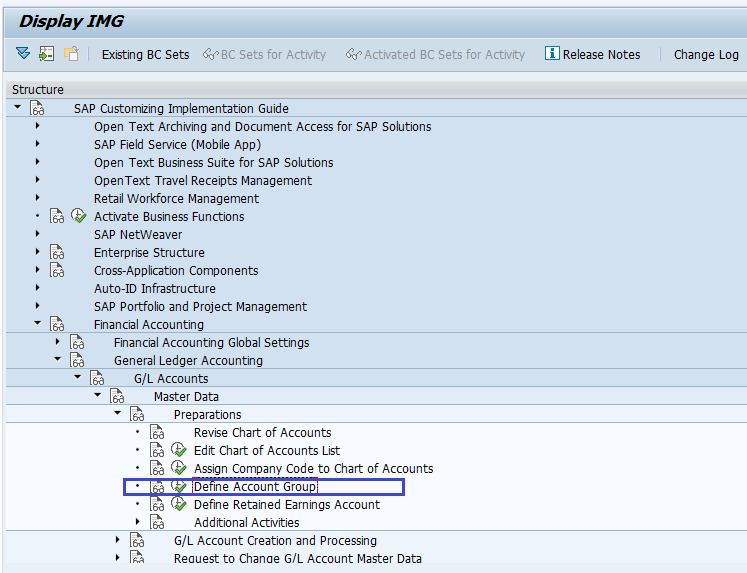Screen dimensions: 747x573
Task: Open documentation icon for Financial Accounting Global Settings
Action: point(77,342)
